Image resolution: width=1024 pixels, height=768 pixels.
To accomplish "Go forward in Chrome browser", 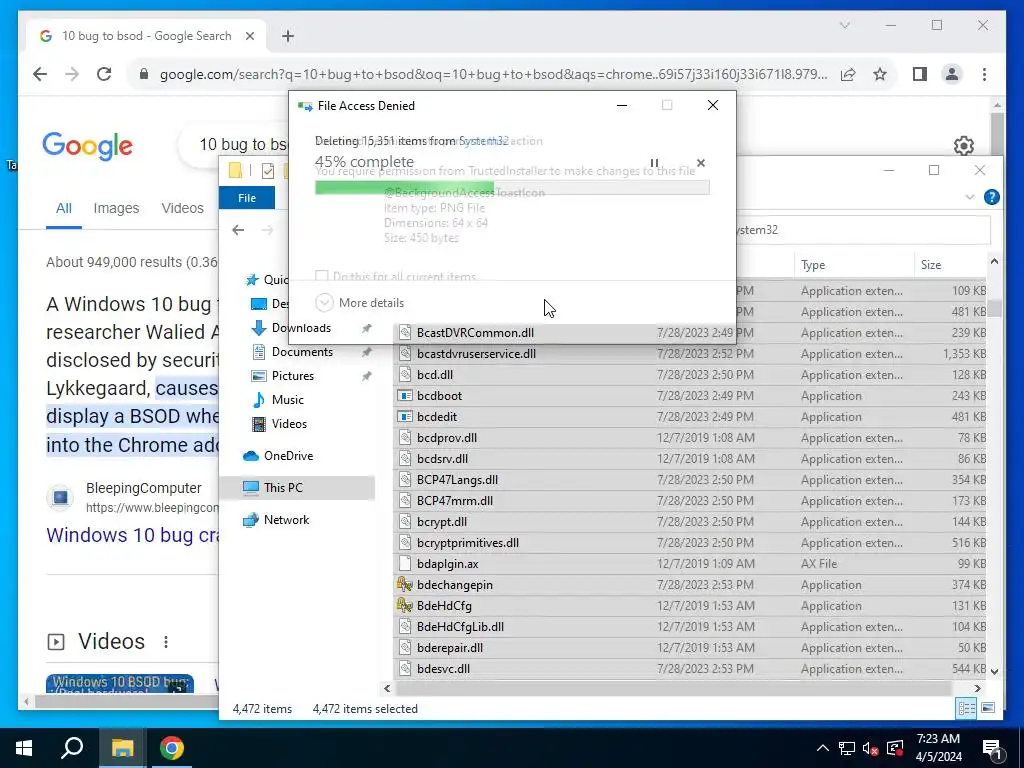I will click(x=72, y=74).
